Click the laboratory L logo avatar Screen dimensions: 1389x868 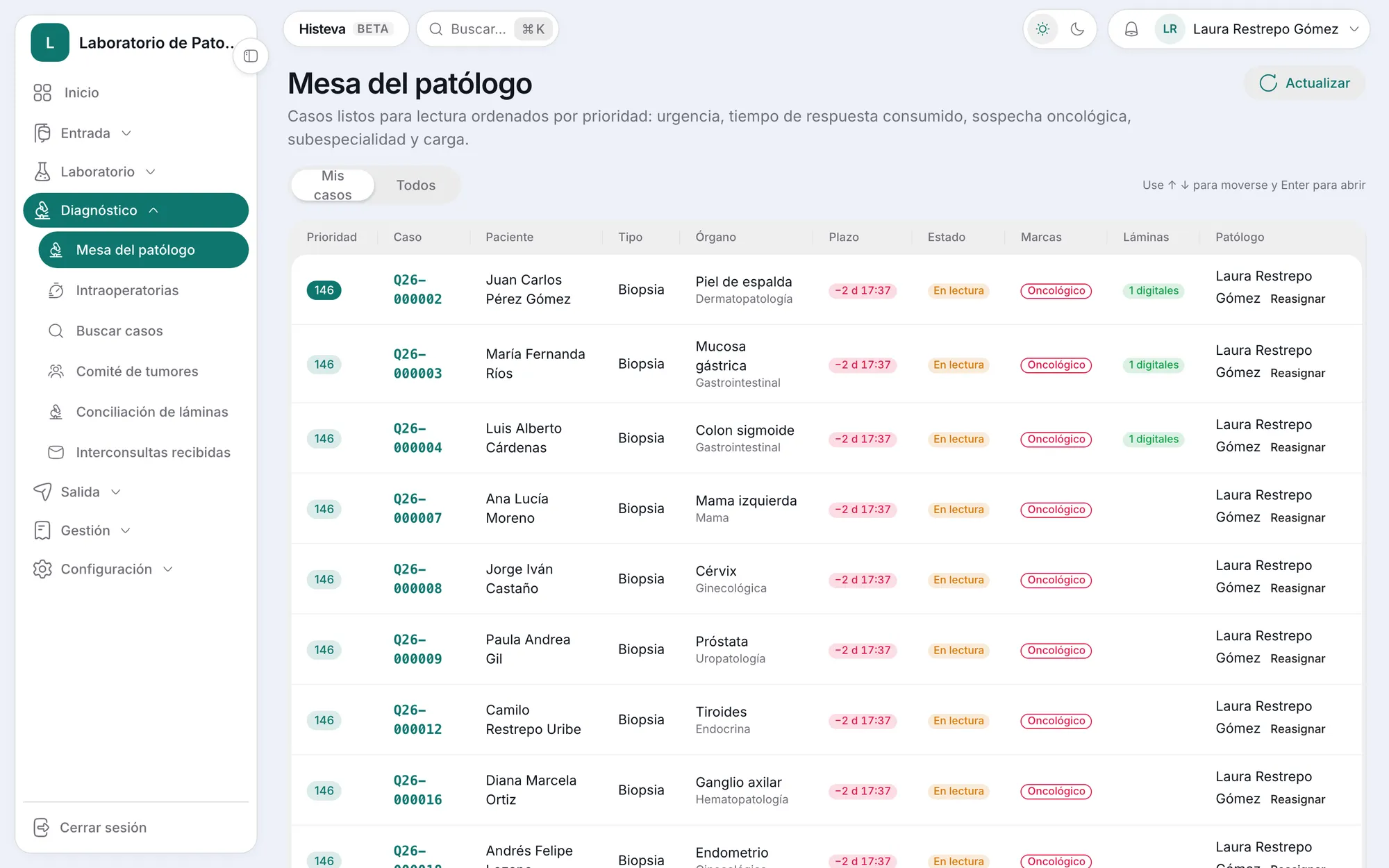[x=50, y=43]
